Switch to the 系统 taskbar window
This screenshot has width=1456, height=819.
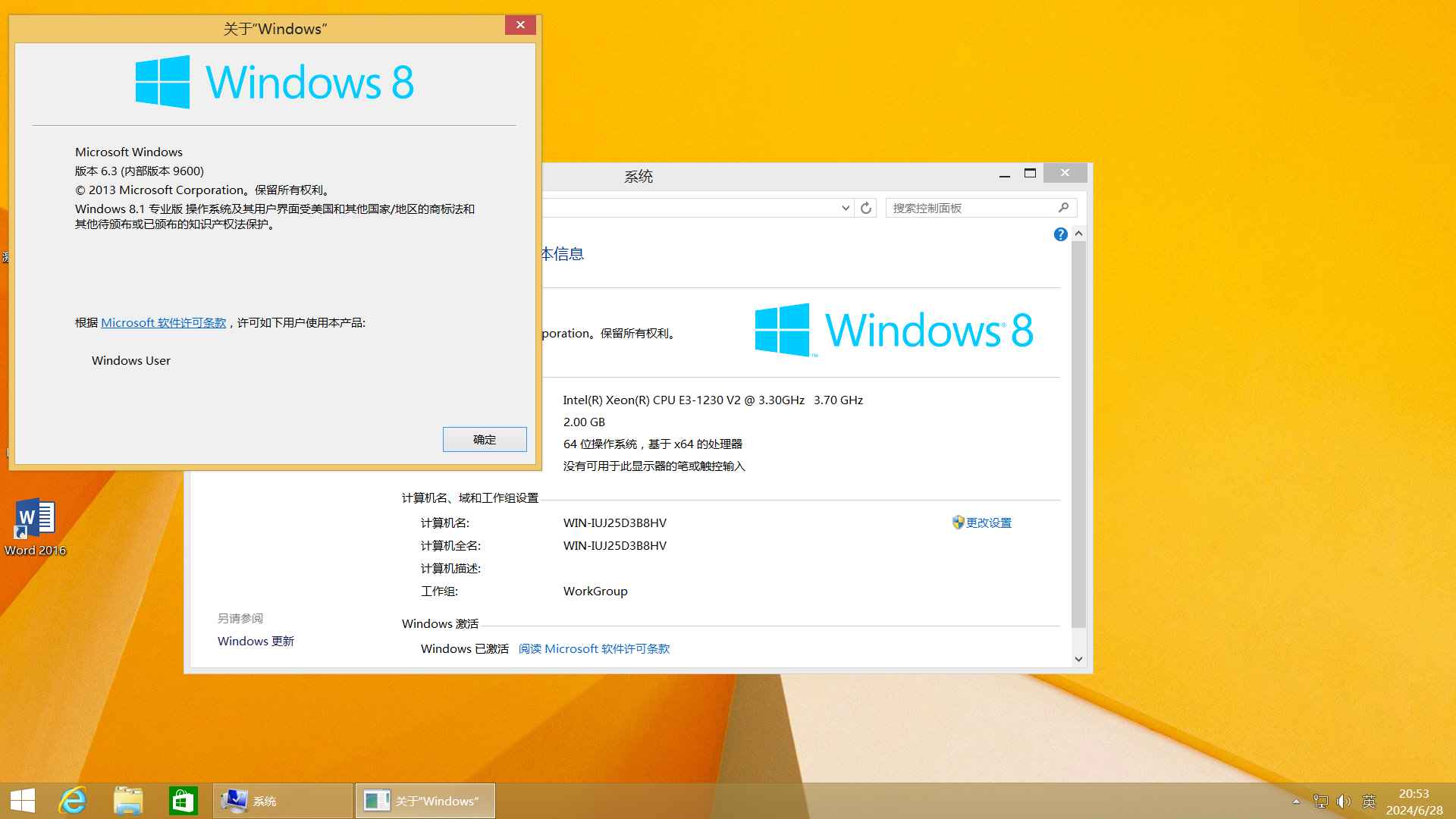282,801
